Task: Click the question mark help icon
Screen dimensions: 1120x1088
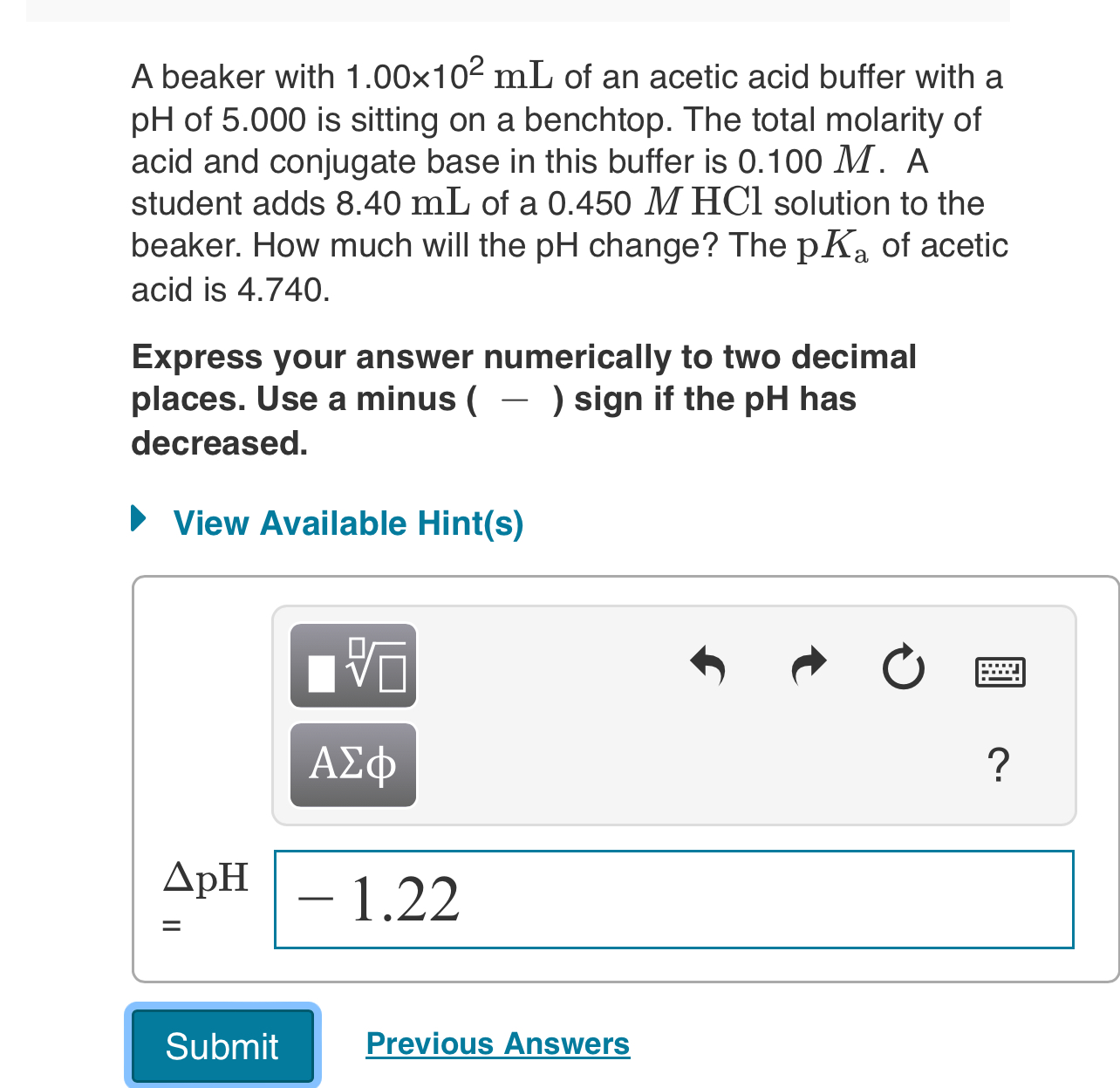Action: pyautogui.click(x=999, y=765)
